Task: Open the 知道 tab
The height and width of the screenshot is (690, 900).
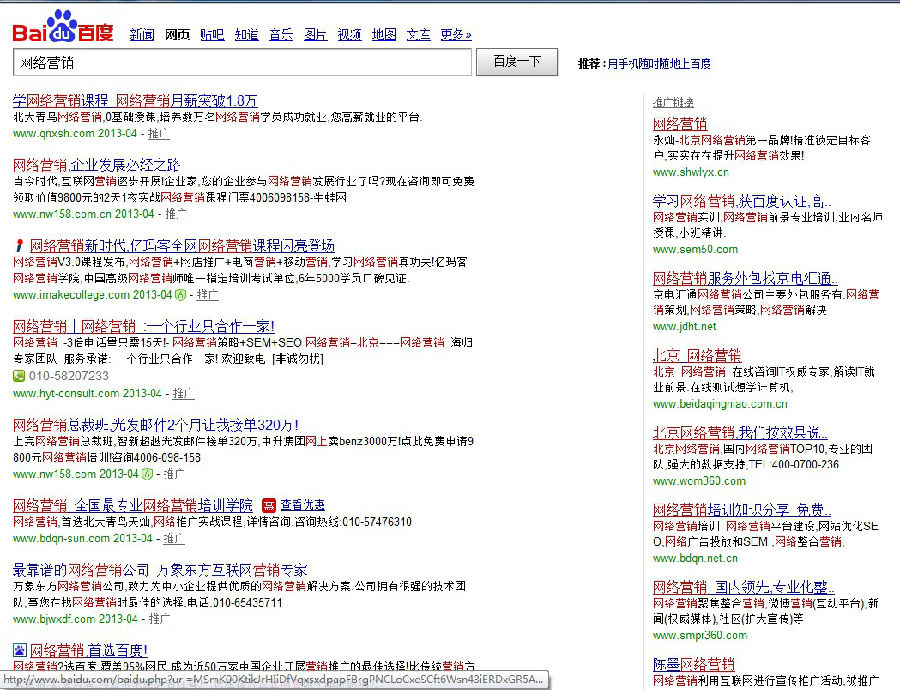Action: point(246,34)
